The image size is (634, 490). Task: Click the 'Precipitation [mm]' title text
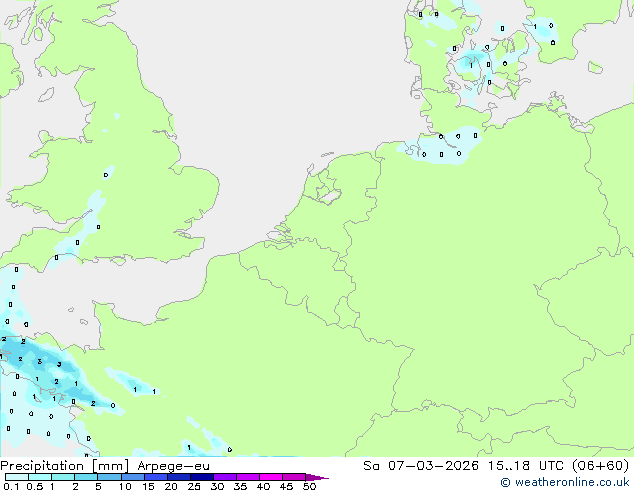[65, 466]
